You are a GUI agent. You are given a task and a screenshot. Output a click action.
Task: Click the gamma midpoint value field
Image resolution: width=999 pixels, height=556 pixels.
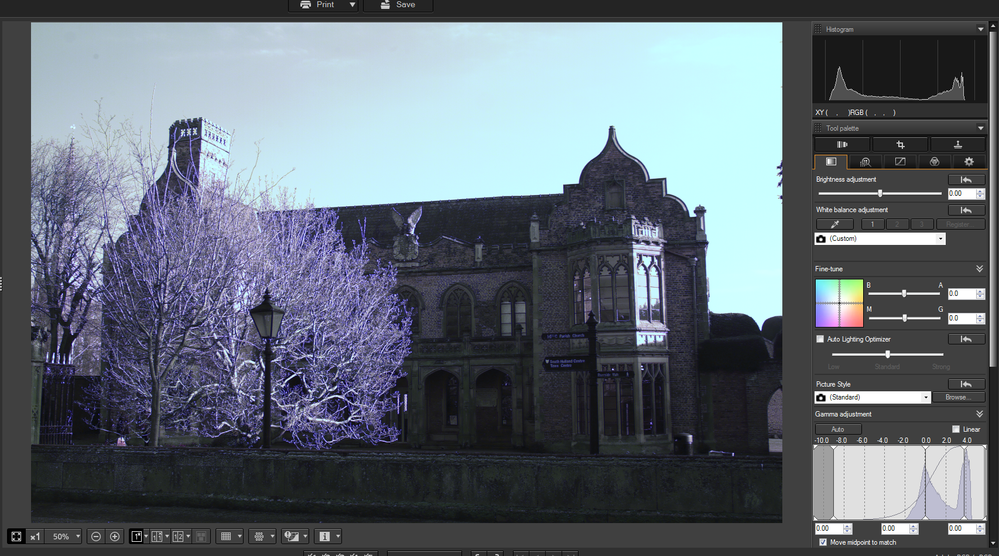click(x=895, y=529)
